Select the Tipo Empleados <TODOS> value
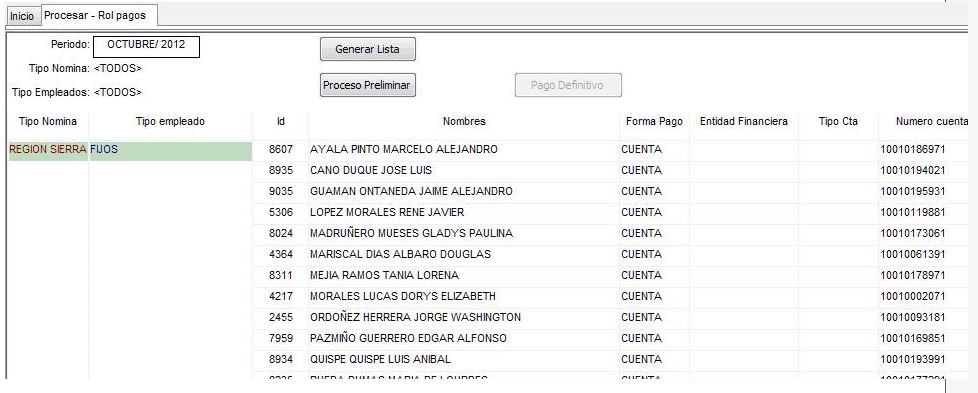The height and width of the screenshot is (393, 978). [x=118, y=92]
